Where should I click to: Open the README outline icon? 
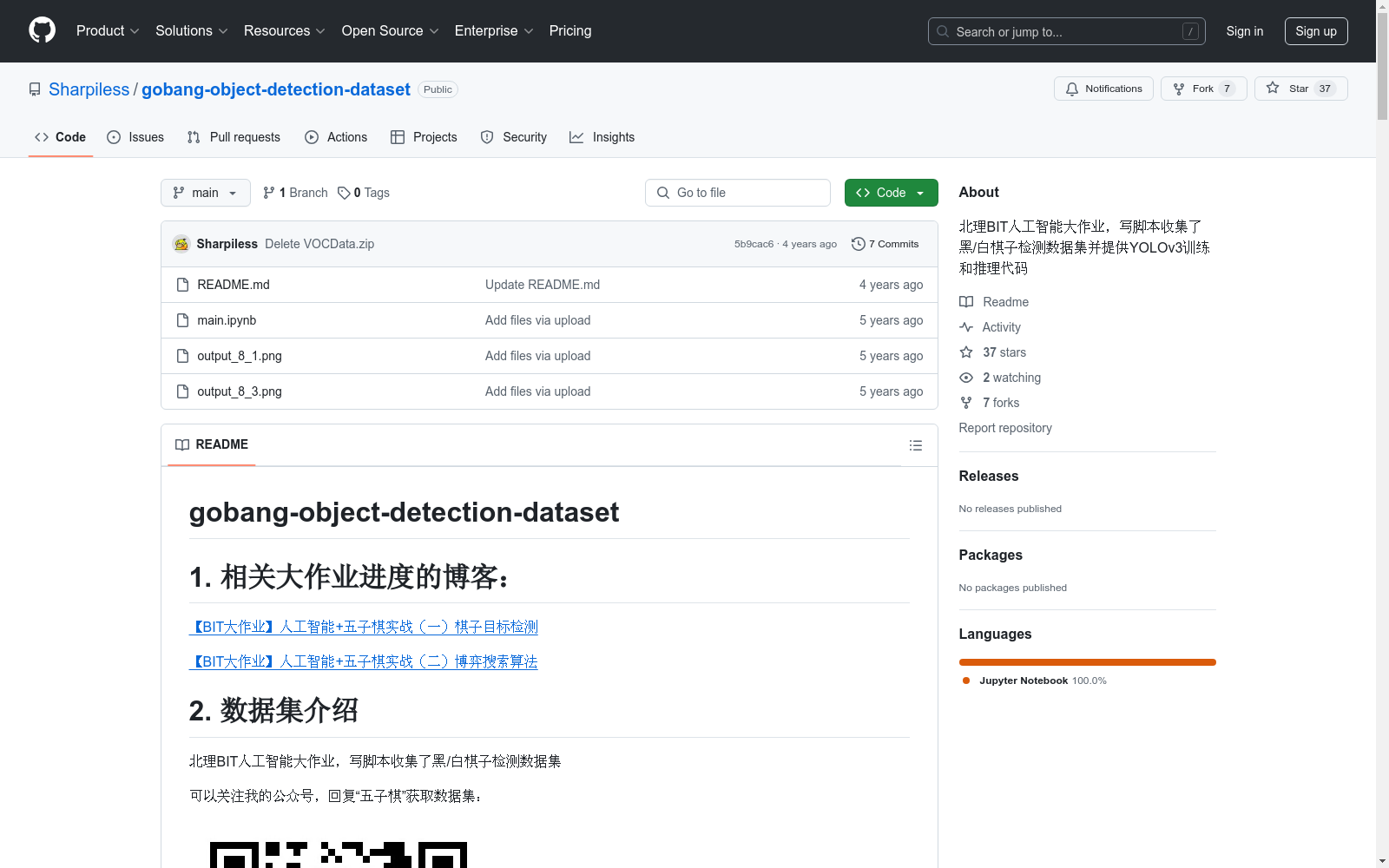pos(916,445)
